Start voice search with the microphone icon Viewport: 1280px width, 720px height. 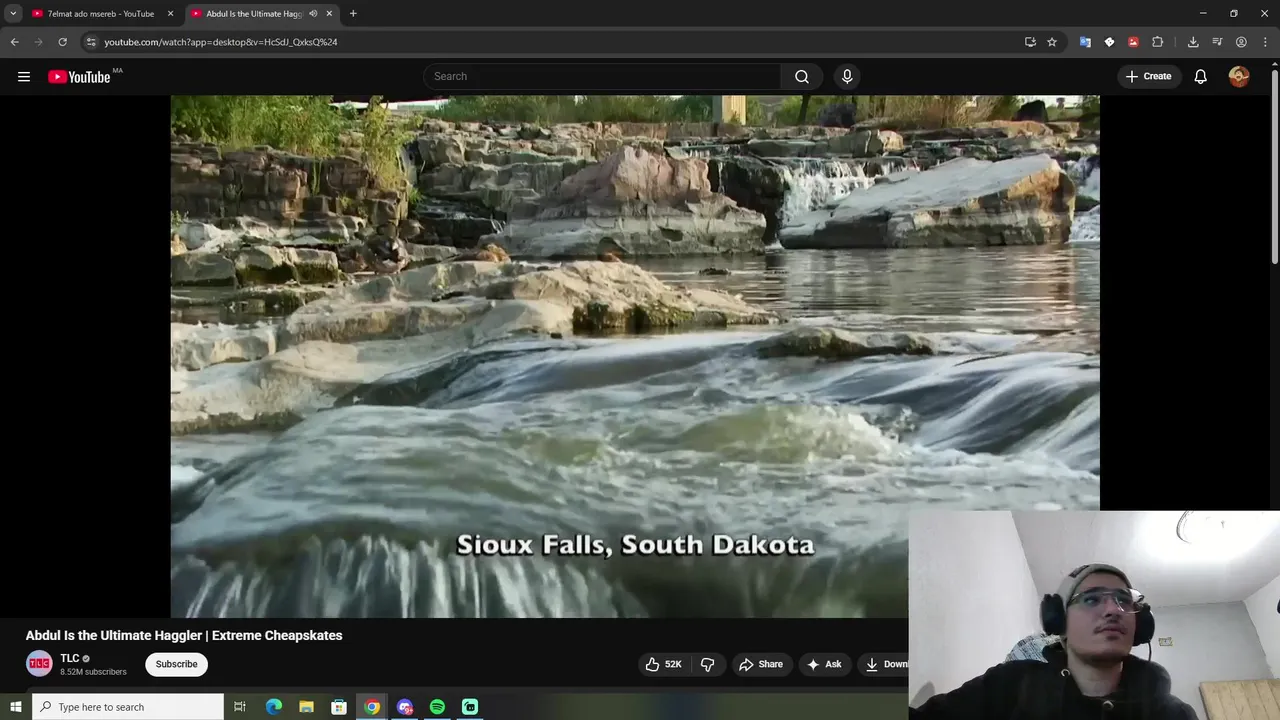[847, 76]
